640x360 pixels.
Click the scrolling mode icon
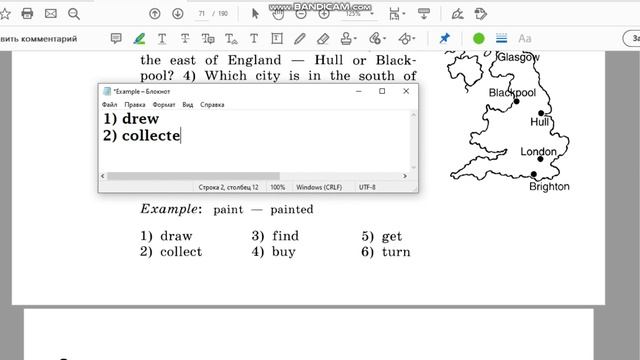(424, 14)
